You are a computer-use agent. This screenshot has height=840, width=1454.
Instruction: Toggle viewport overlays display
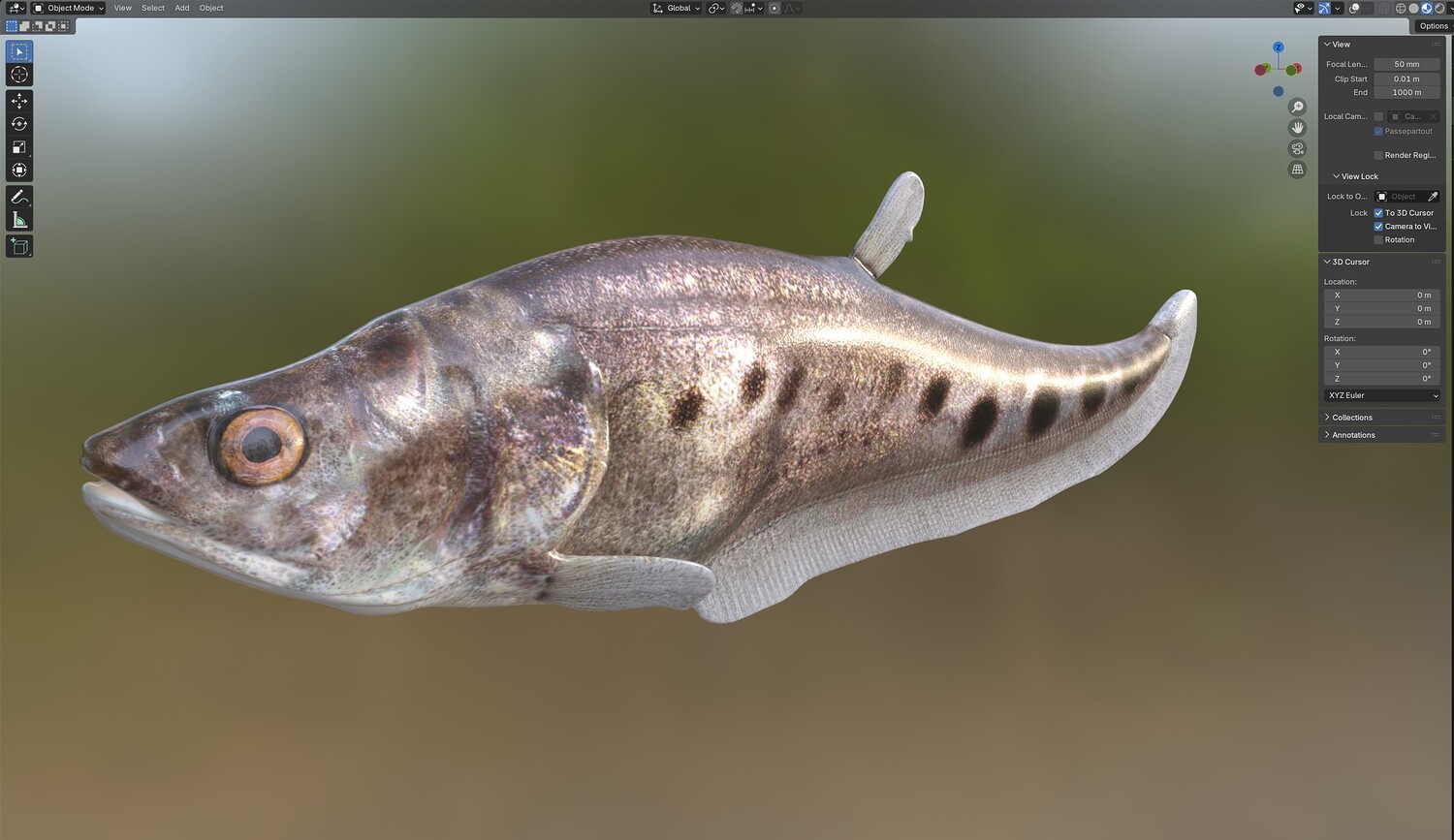point(1355,8)
